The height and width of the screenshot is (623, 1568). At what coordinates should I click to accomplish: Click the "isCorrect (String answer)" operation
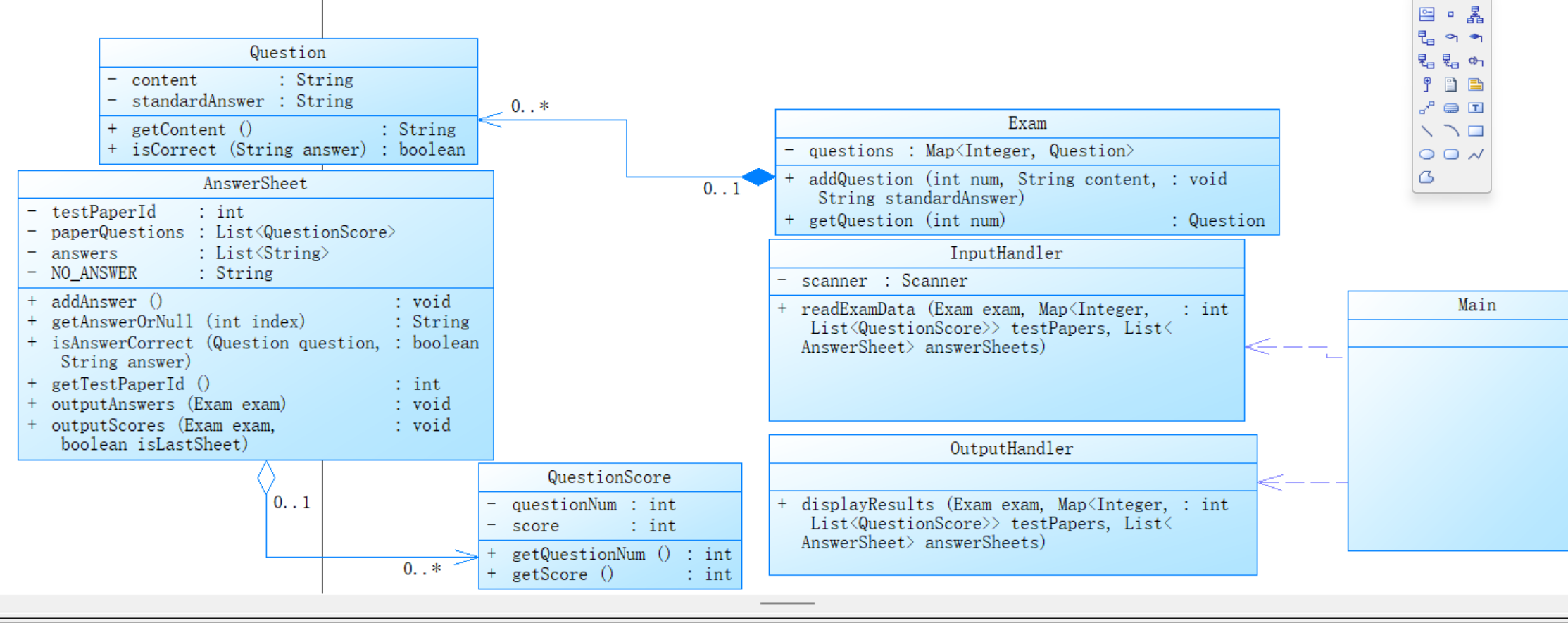coord(287,150)
